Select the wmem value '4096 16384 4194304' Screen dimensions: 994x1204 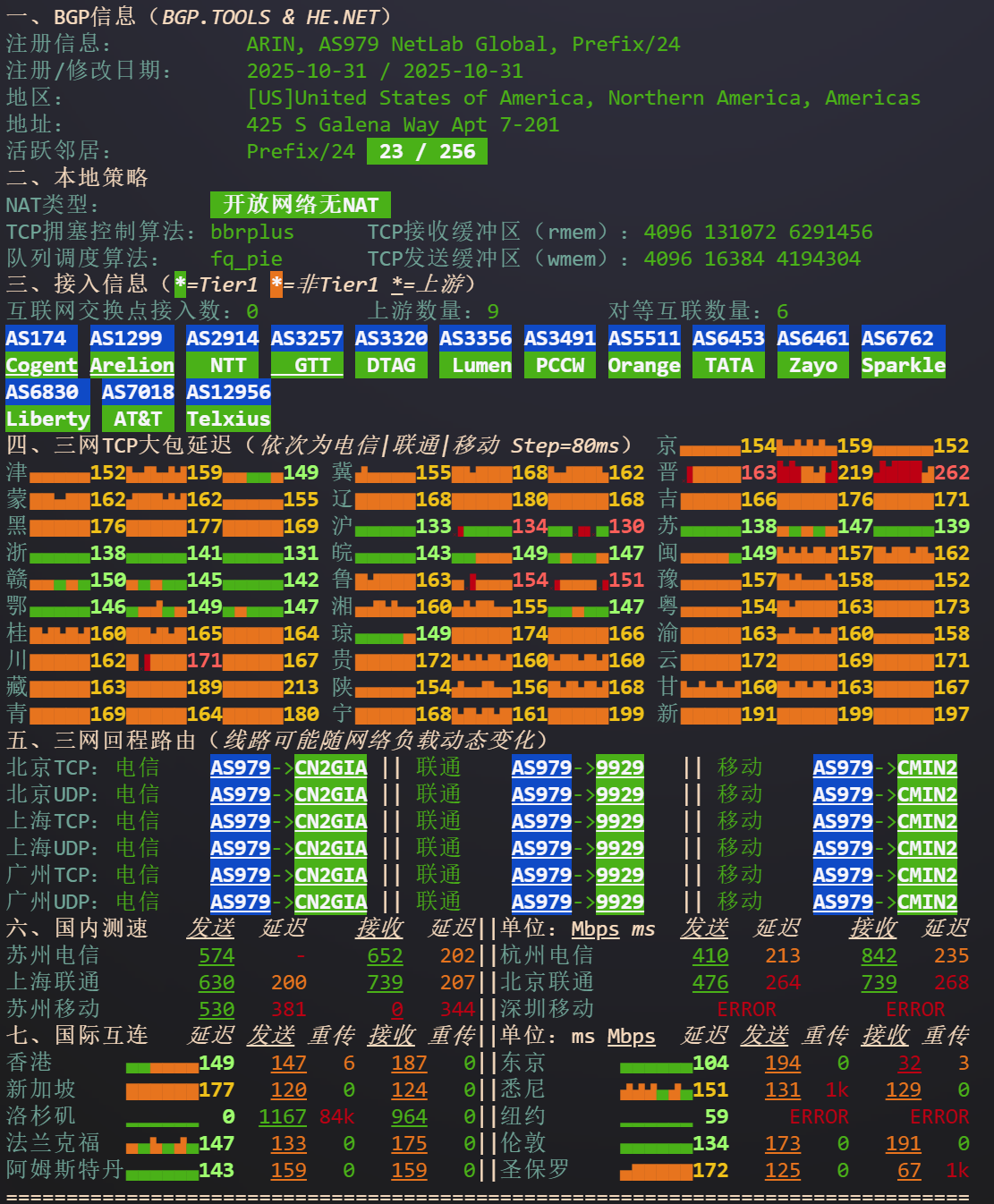[x=752, y=259]
